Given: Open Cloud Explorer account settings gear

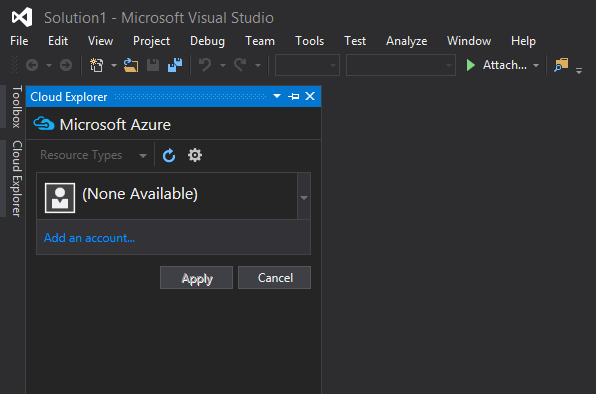Looking at the screenshot, I should pyautogui.click(x=195, y=155).
